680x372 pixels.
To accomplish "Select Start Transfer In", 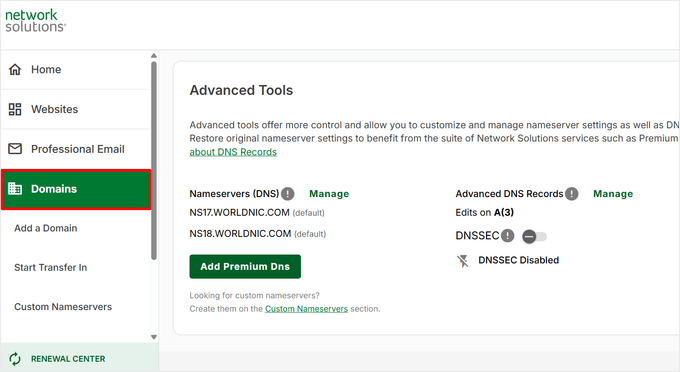I will tap(50, 268).
